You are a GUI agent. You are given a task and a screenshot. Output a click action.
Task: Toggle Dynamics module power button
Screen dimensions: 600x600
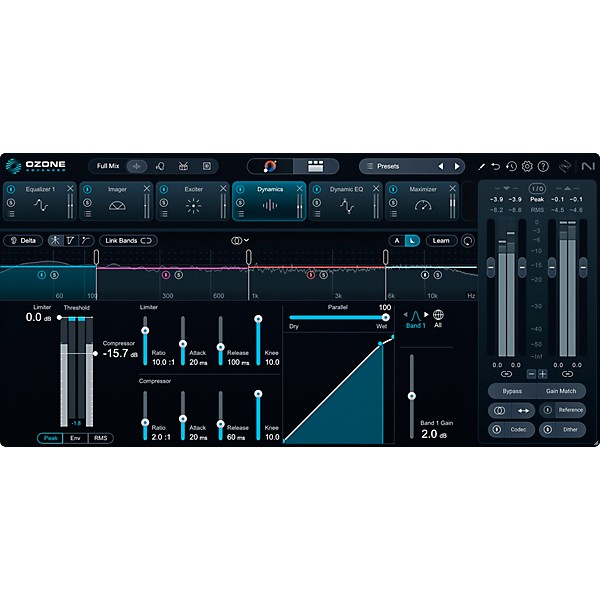point(240,189)
